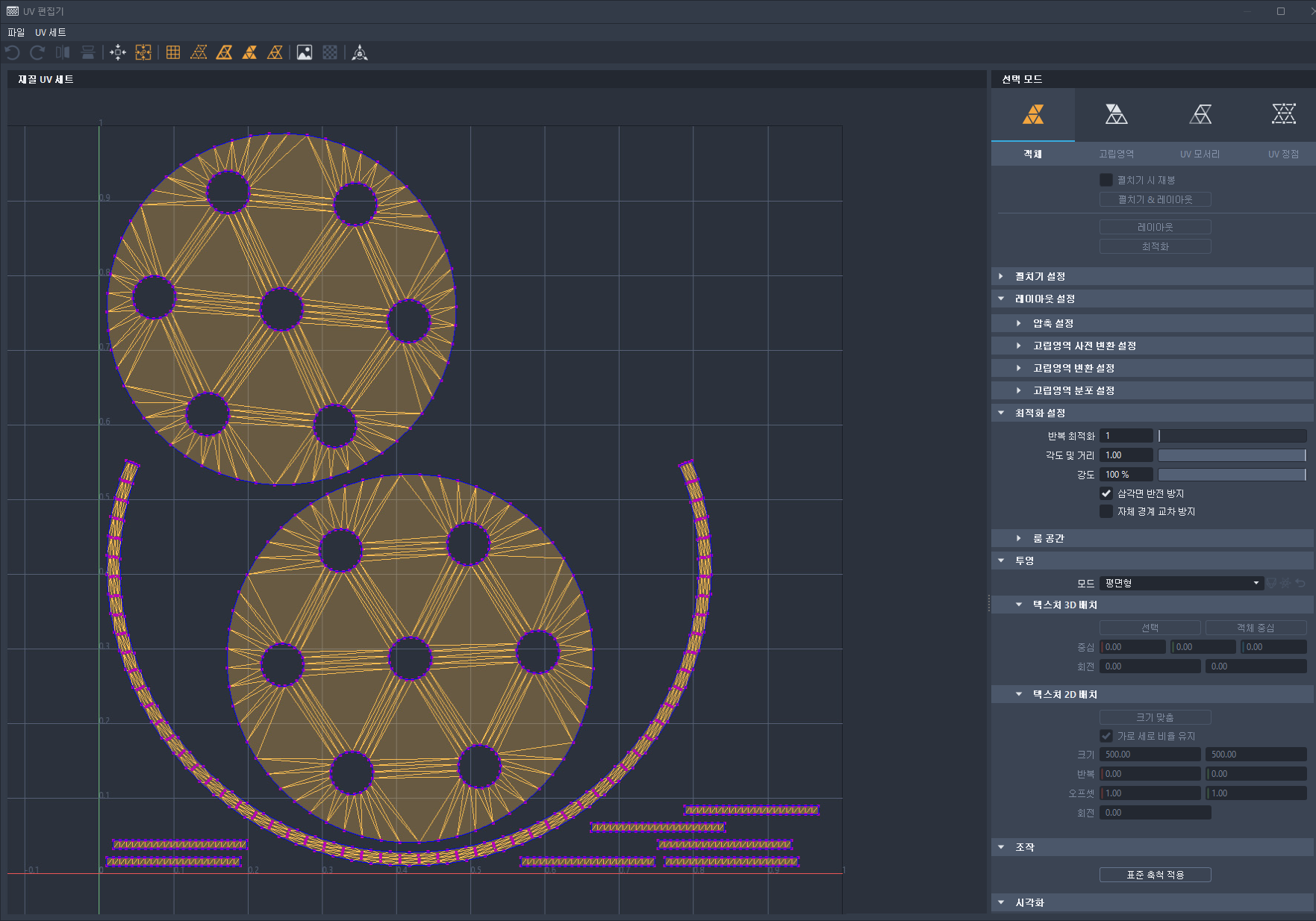Image resolution: width=1316 pixels, height=921 pixels.
Task: Click the 객체 중심 button
Action: coord(1256,628)
